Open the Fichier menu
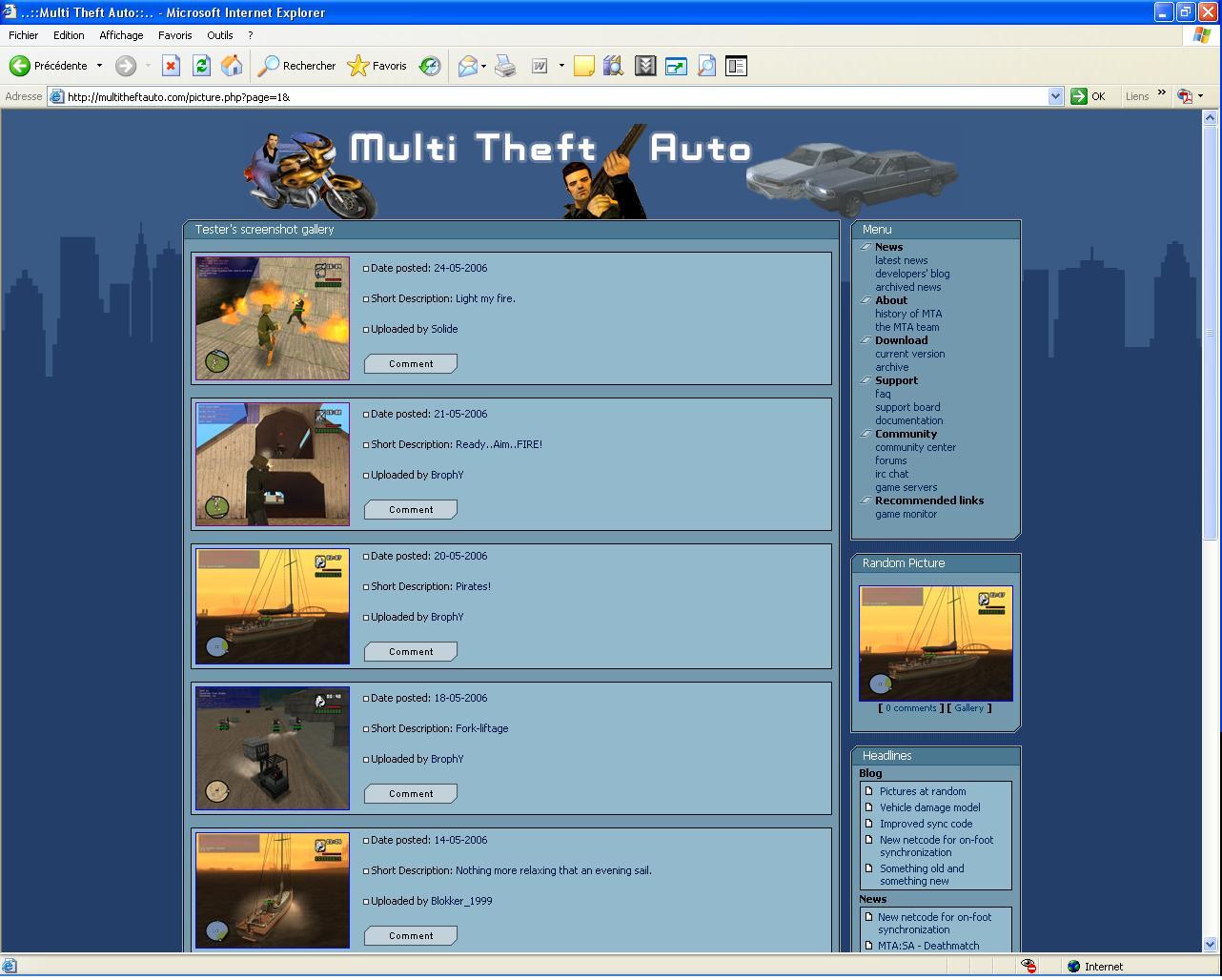 pos(24,35)
